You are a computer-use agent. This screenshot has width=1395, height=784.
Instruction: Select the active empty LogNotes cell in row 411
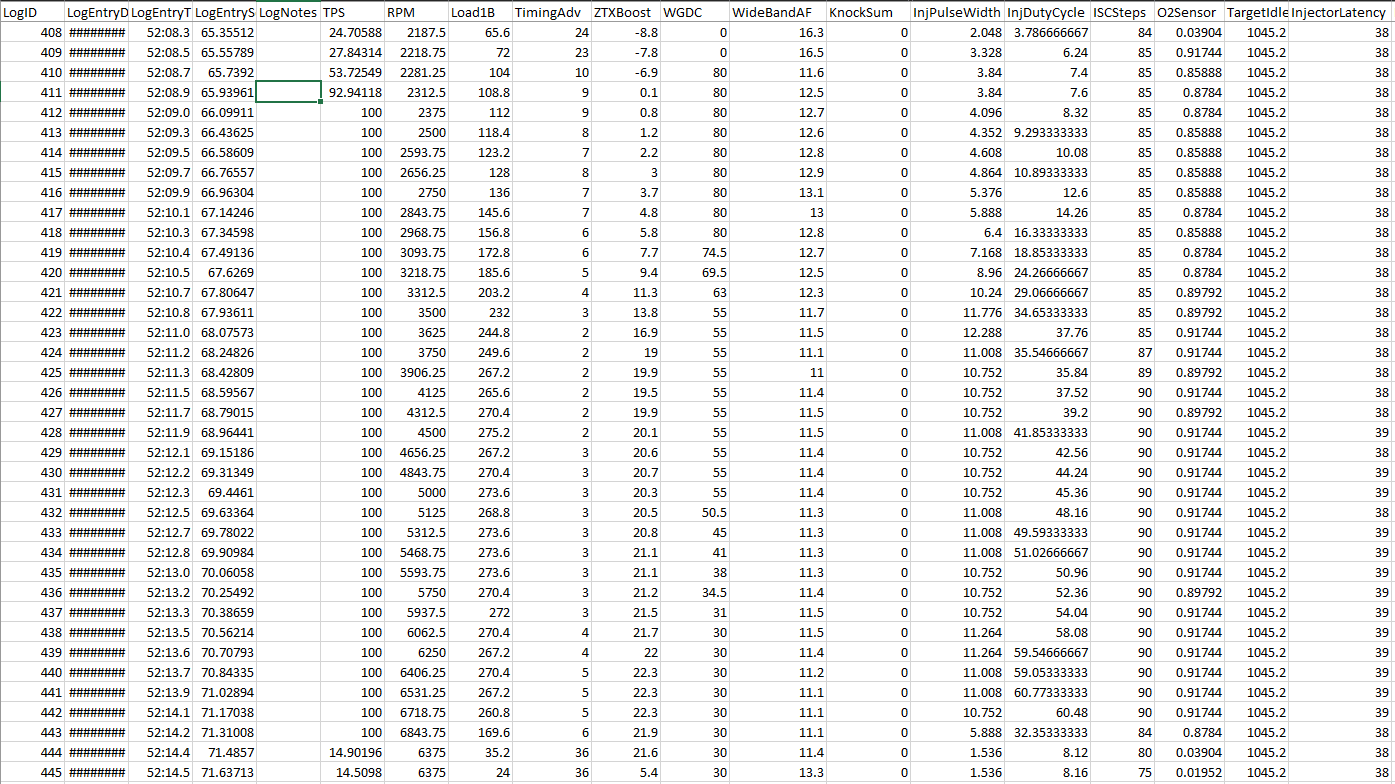(288, 92)
